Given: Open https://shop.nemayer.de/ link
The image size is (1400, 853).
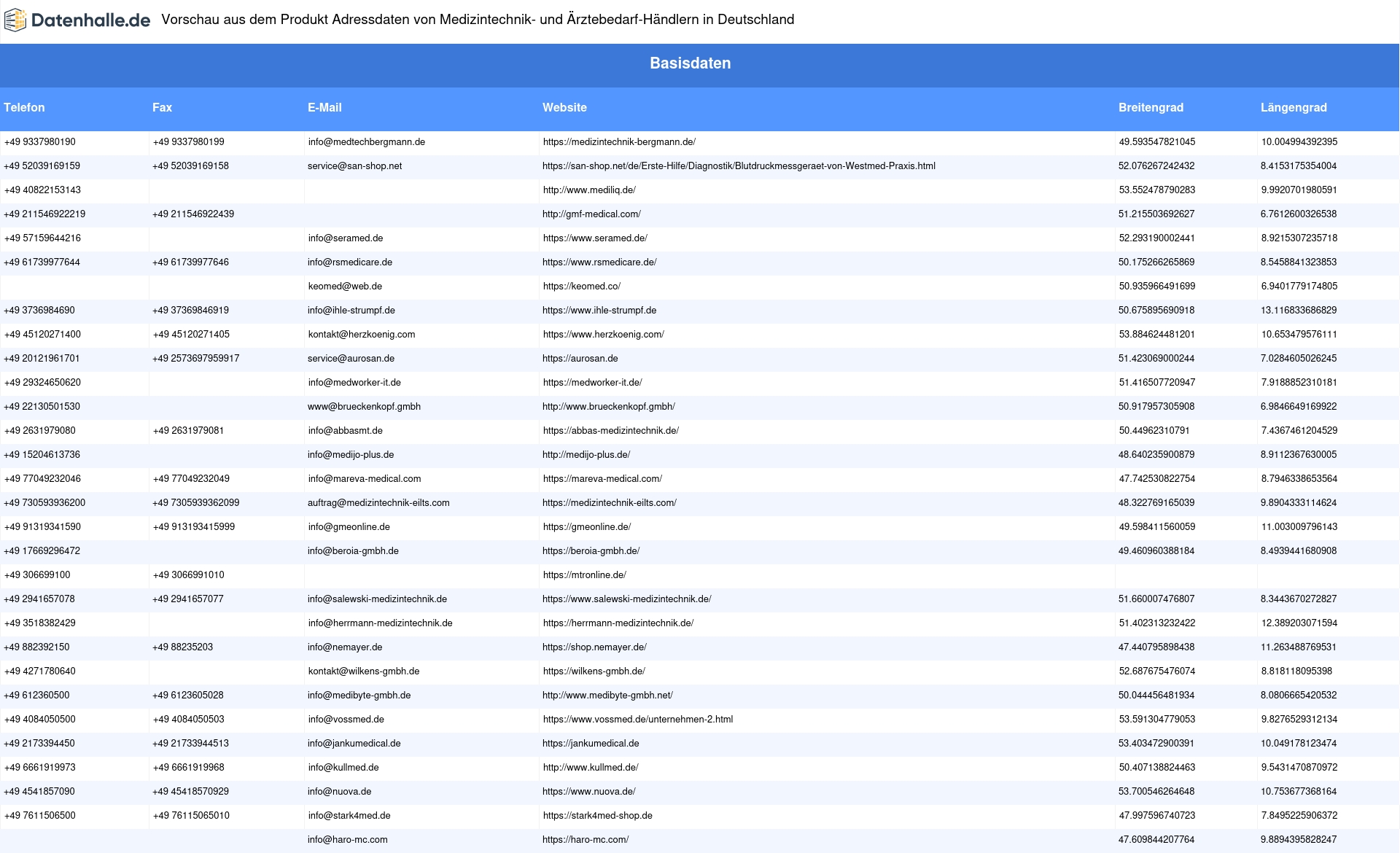Looking at the screenshot, I should [595, 647].
